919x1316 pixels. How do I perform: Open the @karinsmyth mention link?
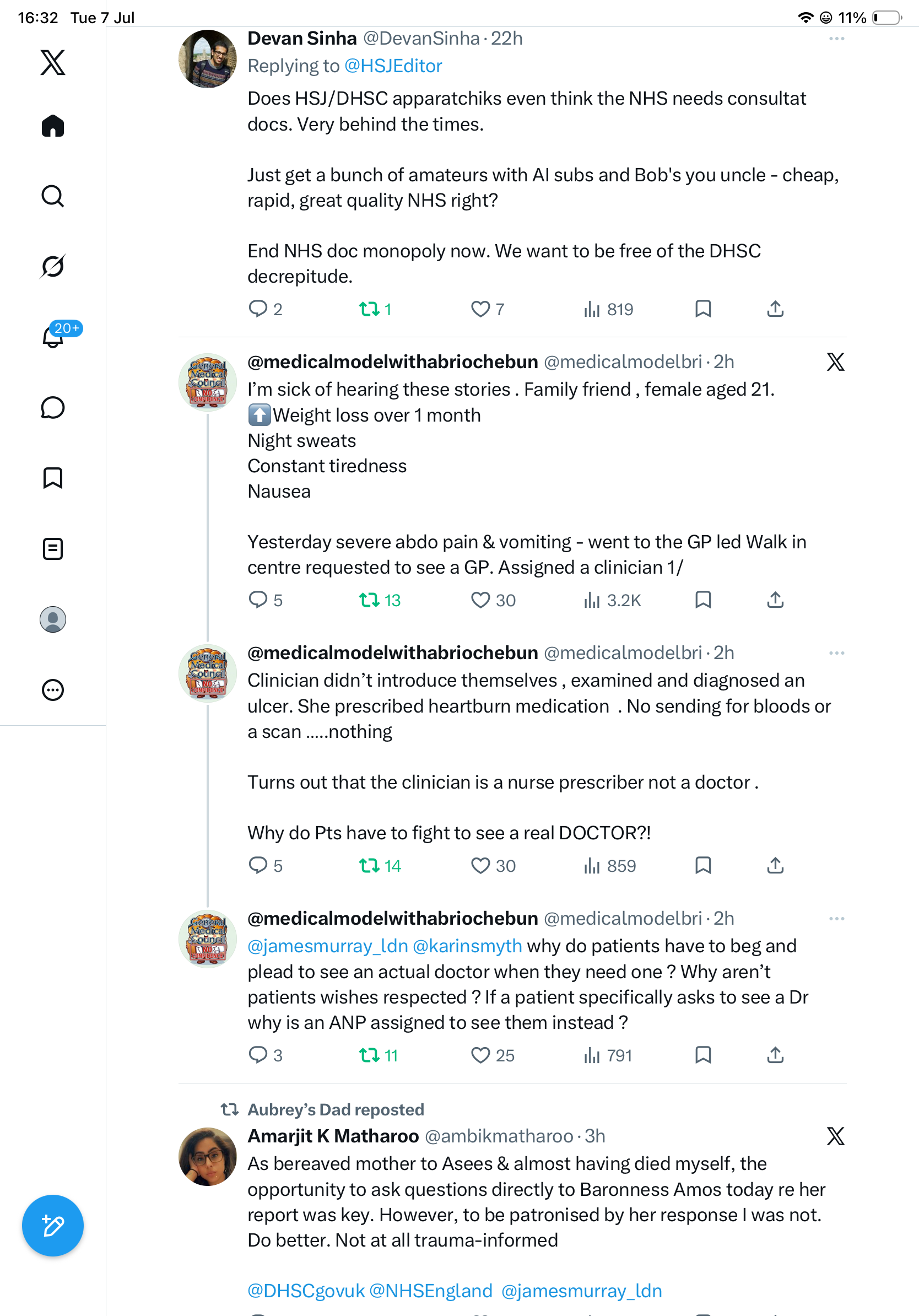point(467,946)
